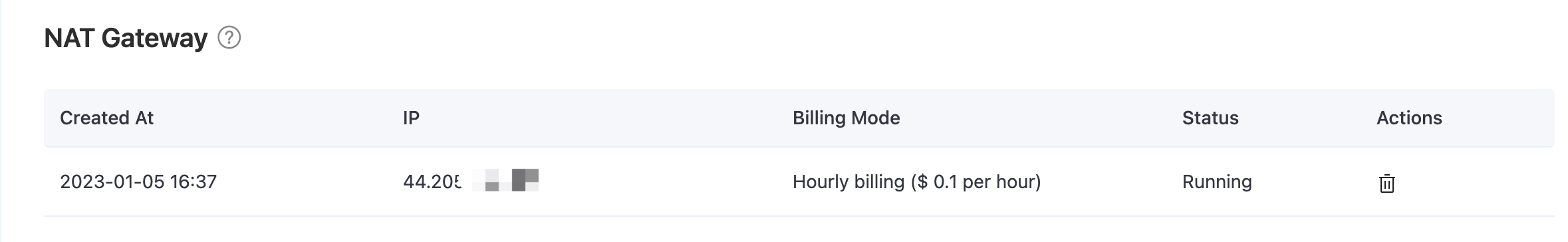Select the Created At column header

click(106, 118)
